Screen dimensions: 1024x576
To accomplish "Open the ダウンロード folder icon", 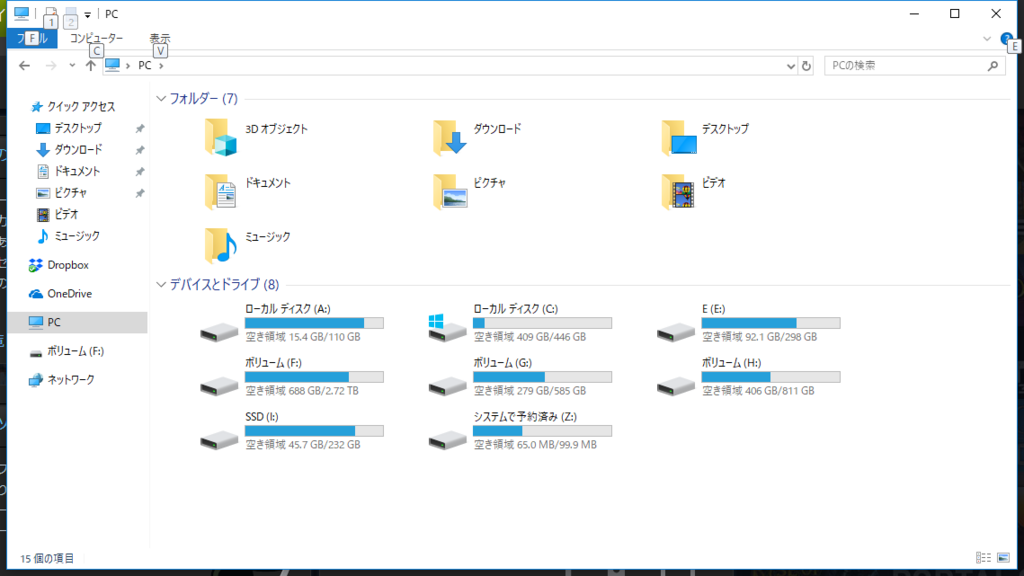I will (449, 137).
